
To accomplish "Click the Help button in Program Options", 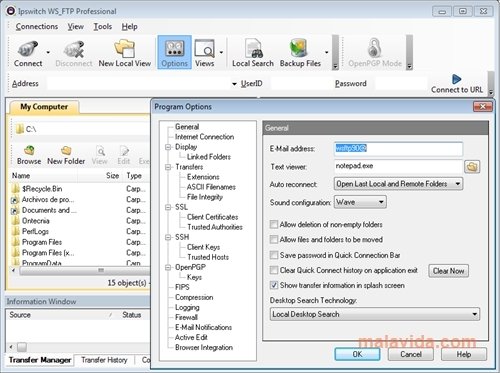I will (x=464, y=354).
